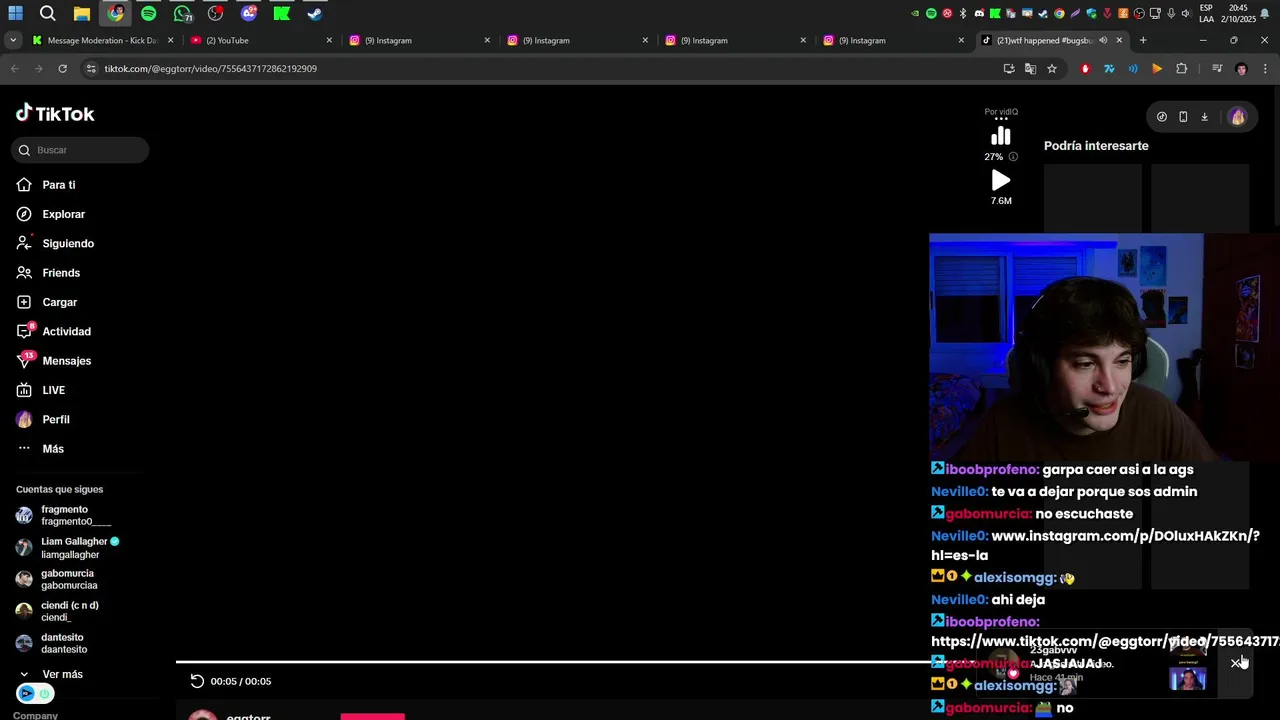The image size is (1280, 720).
Task: Click the 27% info icon
Action: (1013, 157)
